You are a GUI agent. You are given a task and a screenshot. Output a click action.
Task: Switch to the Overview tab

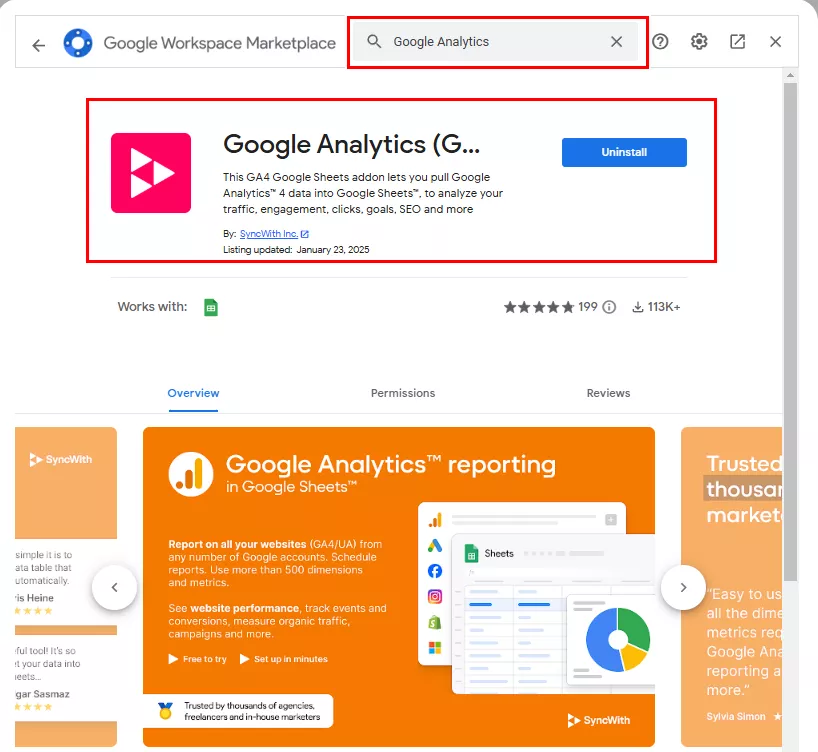tap(193, 393)
